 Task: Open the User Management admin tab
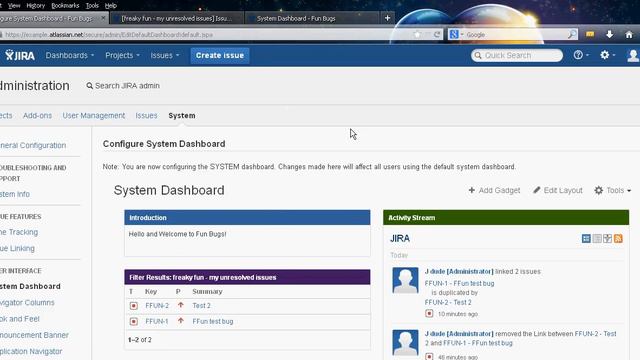[x=94, y=116]
